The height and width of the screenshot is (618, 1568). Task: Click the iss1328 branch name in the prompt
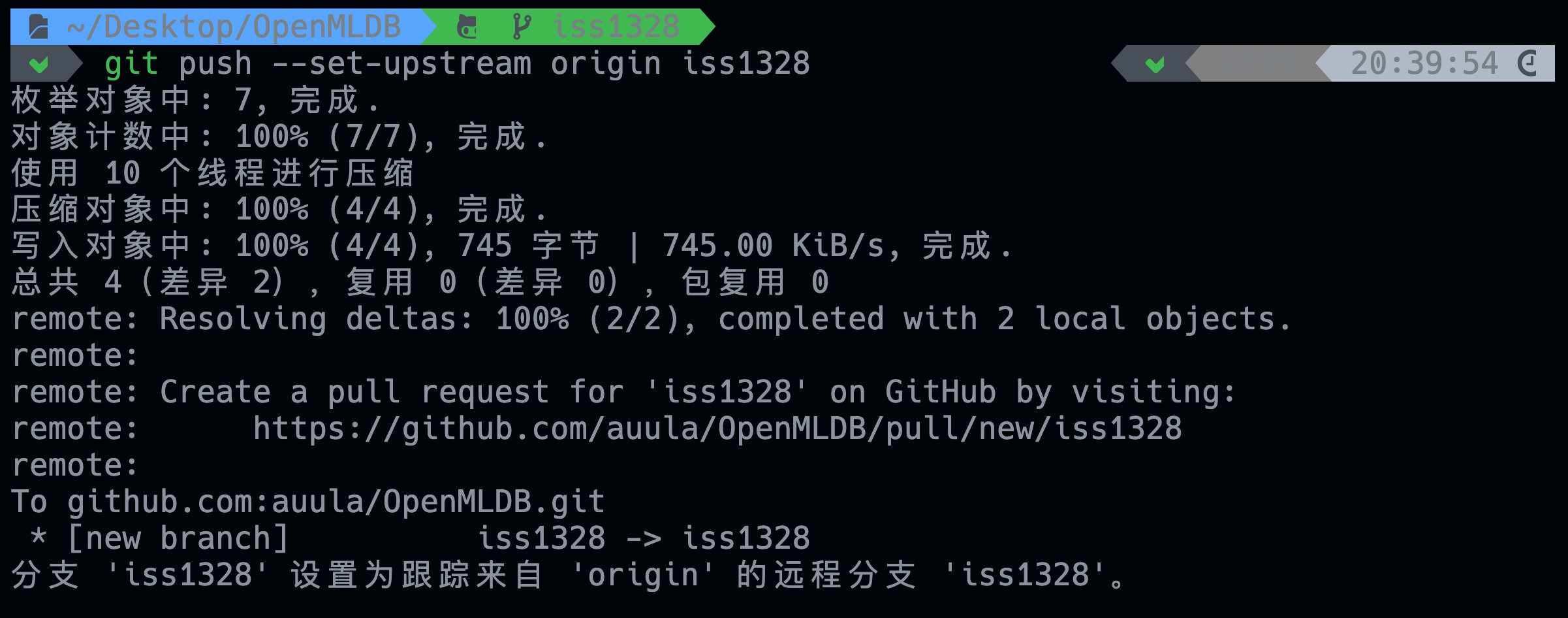(x=616, y=27)
